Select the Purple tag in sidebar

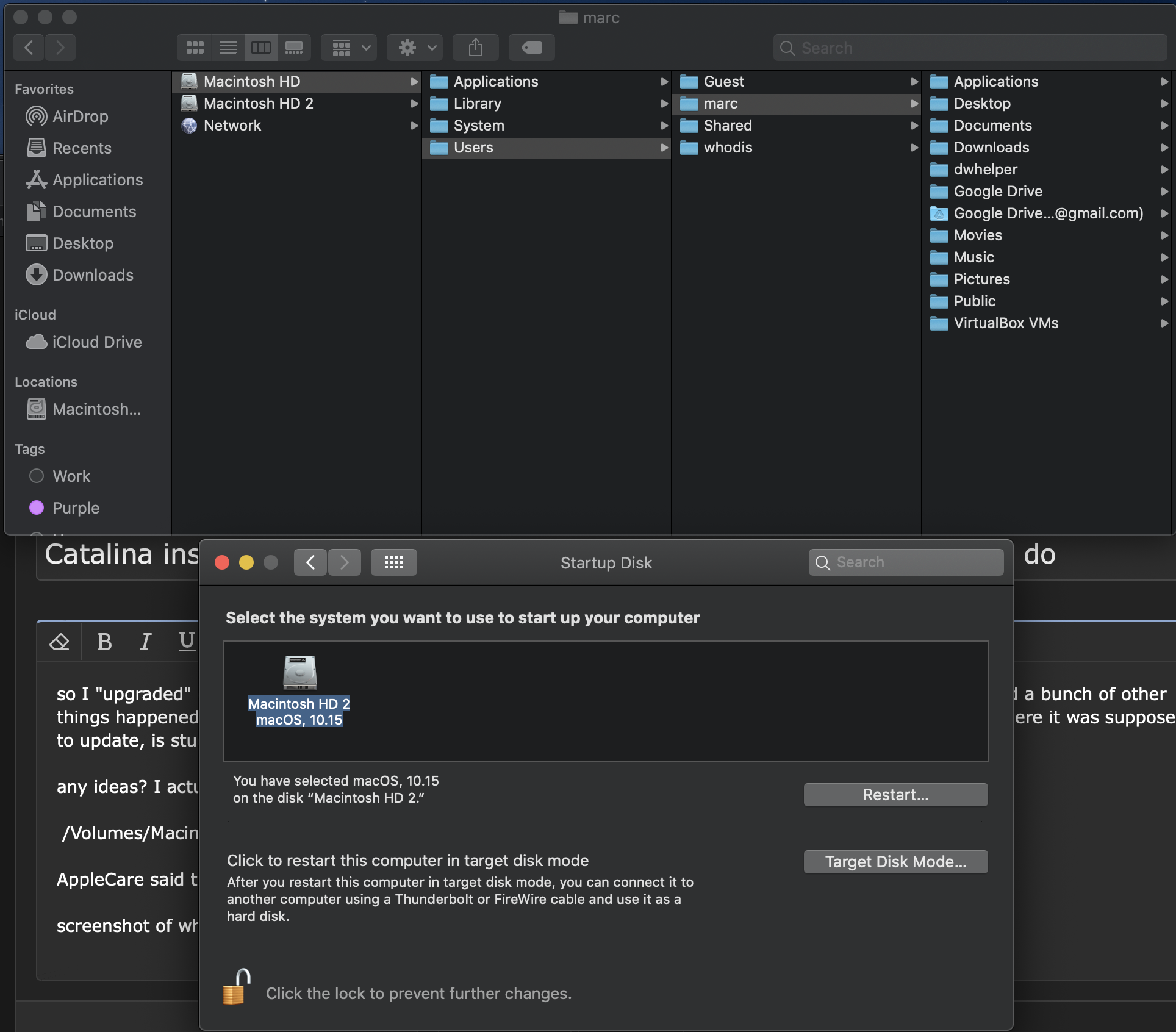pyautogui.click(x=76, y=508)
